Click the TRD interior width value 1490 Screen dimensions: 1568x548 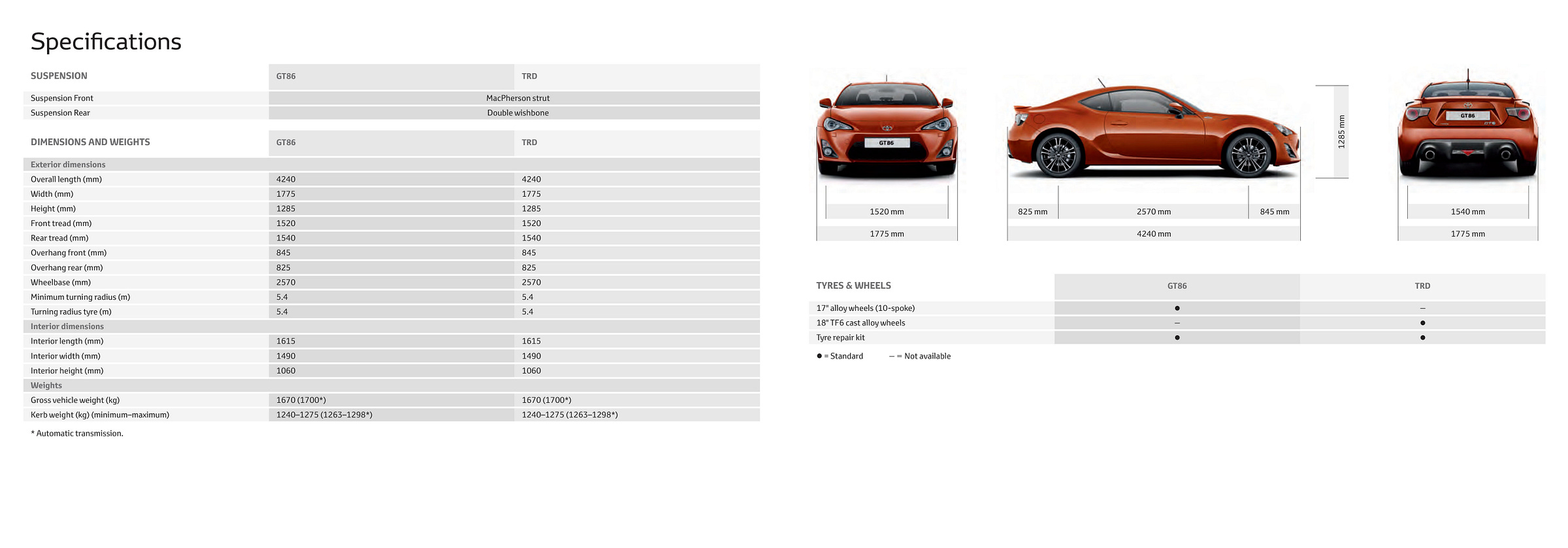pyautogui.click(x=531, y=356)
